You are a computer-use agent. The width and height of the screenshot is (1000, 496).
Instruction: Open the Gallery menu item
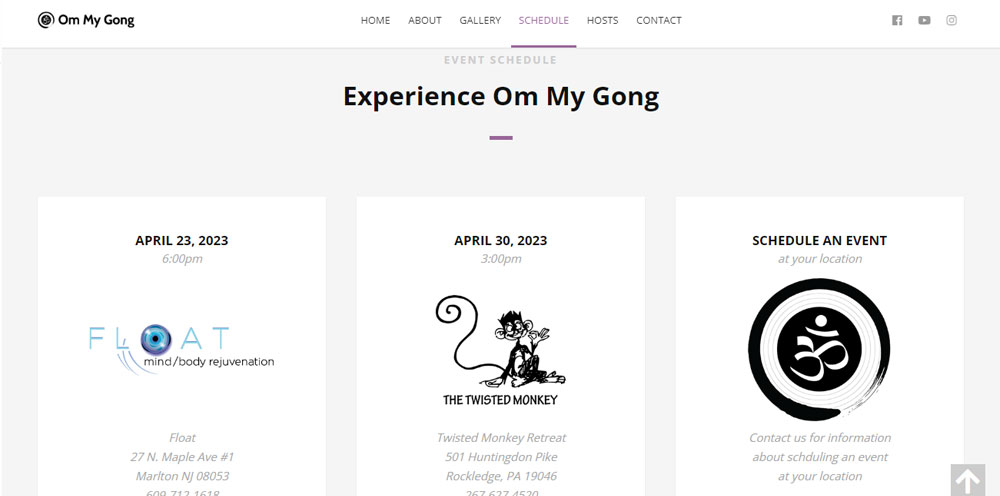coord(480,20)
